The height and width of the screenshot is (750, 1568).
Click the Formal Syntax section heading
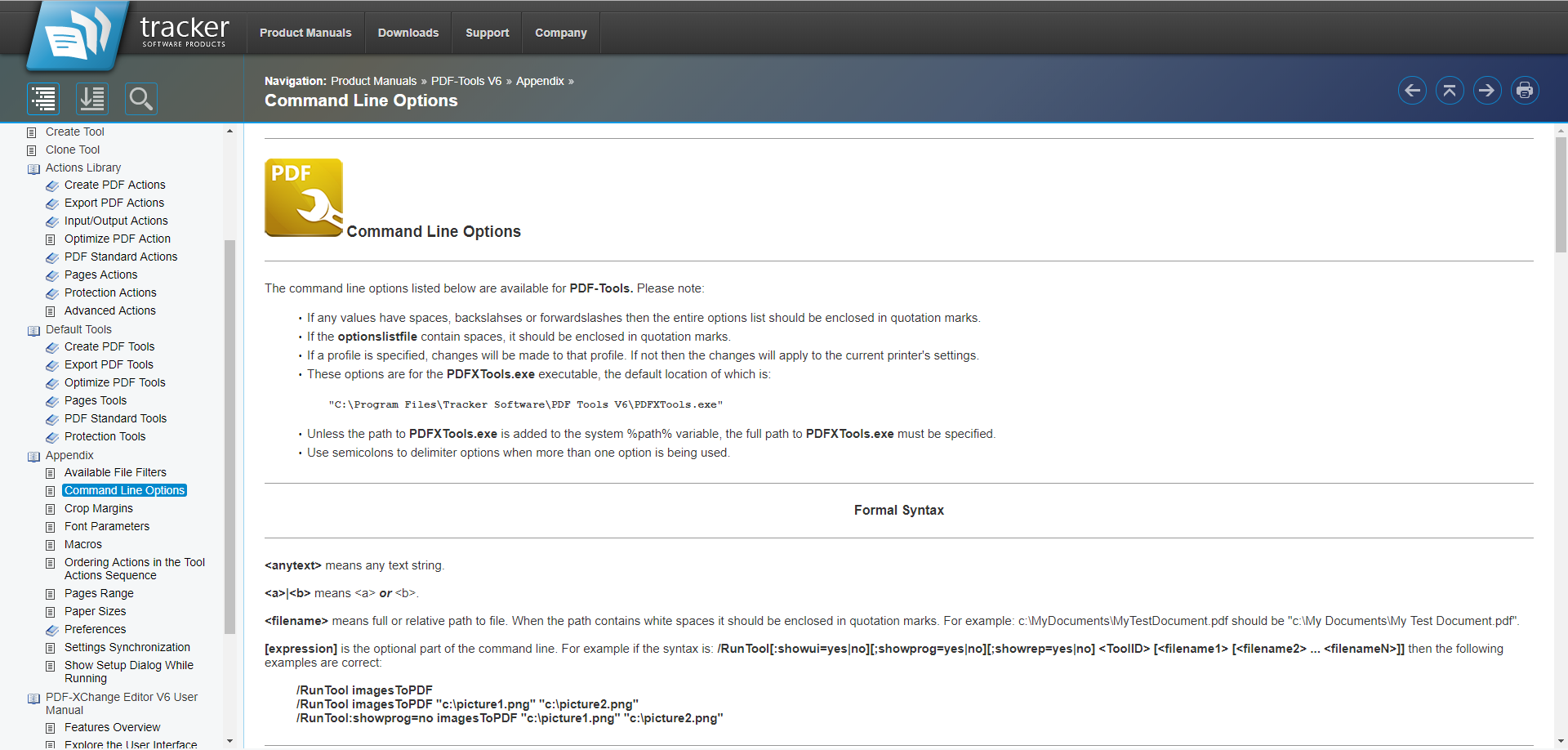(x=898, y=510)
